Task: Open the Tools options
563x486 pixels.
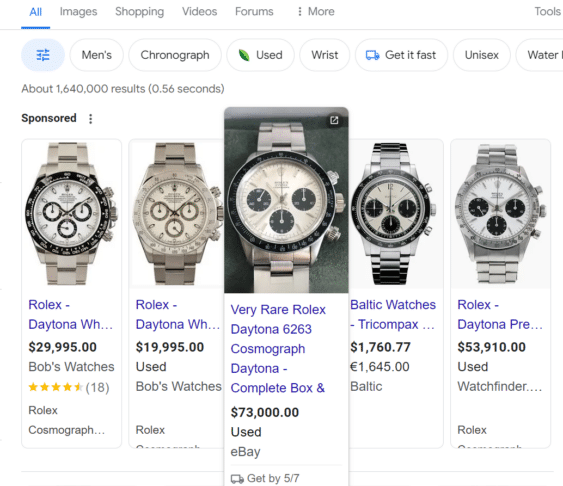Action: pos(547,12)
